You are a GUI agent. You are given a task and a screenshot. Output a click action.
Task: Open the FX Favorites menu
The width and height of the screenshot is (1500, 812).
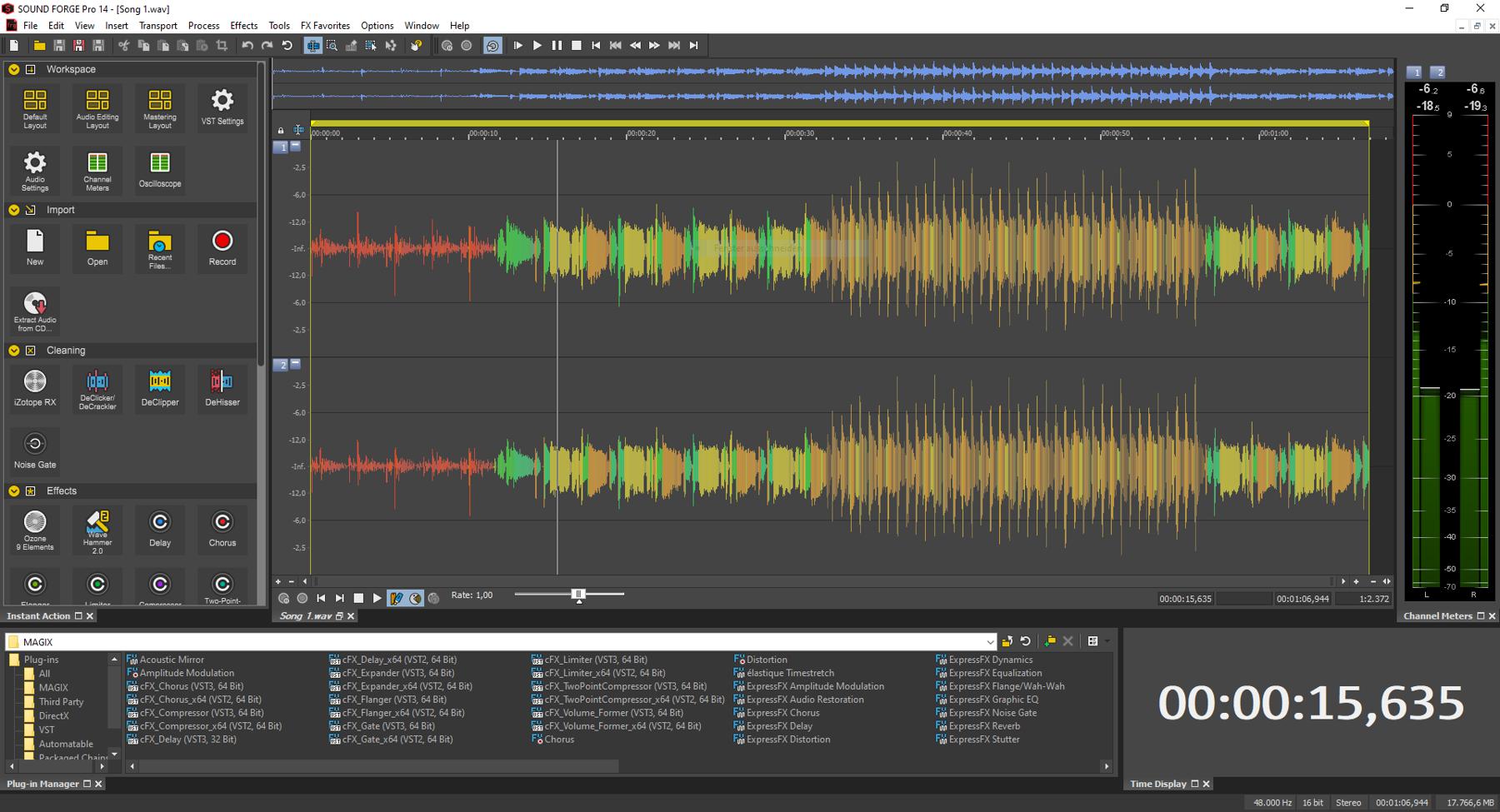tap(325, 26)
